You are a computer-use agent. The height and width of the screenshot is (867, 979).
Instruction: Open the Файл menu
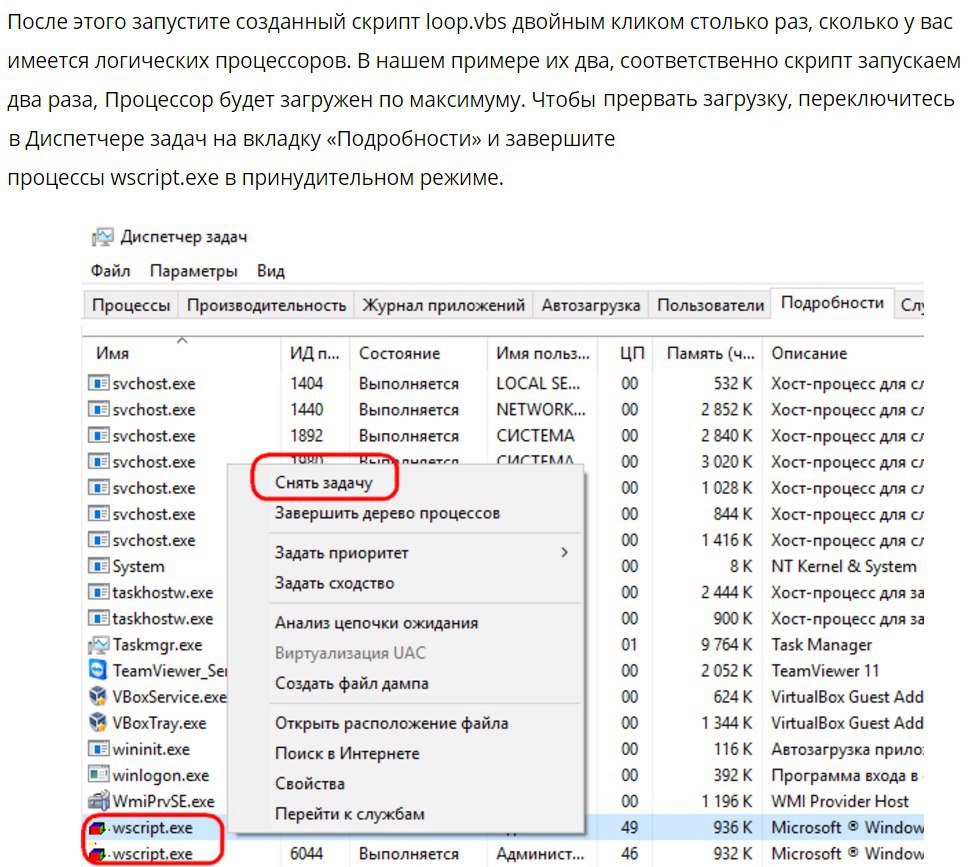pyautogui.click(x=111, y=271)
